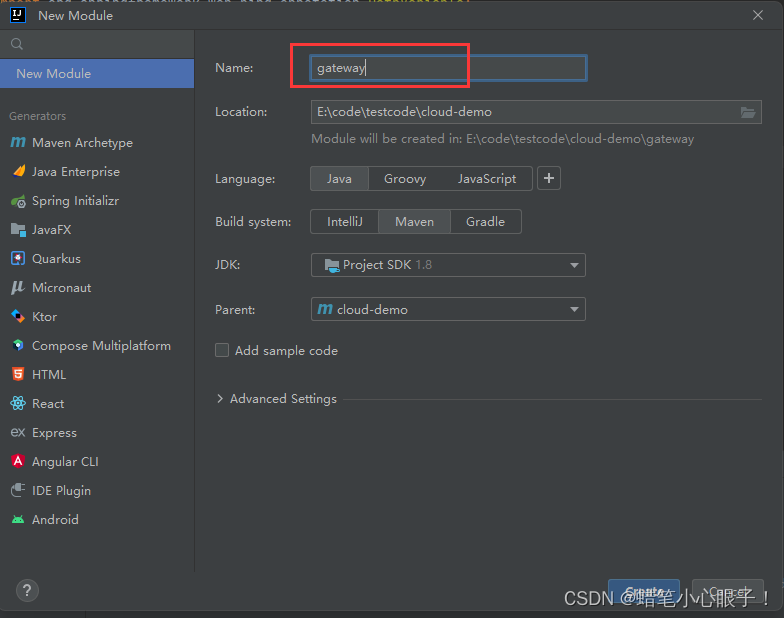
Task: Choose Maven build system
Action: [x=414, y=222]
